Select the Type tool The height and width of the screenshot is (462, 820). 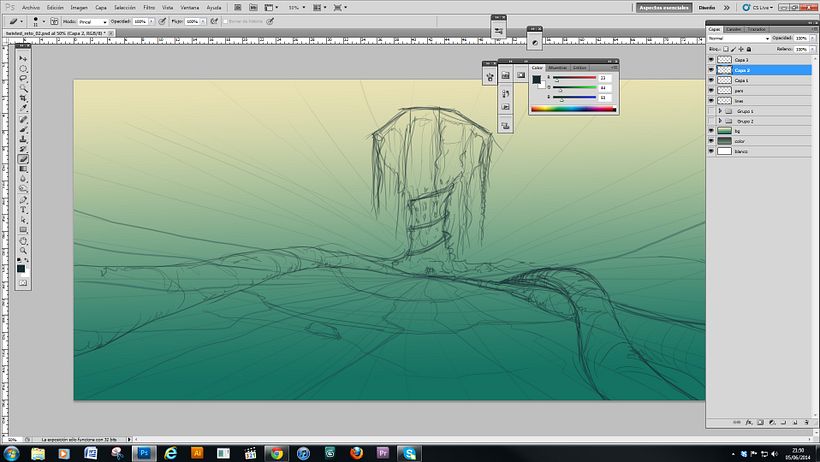point(23,210)
